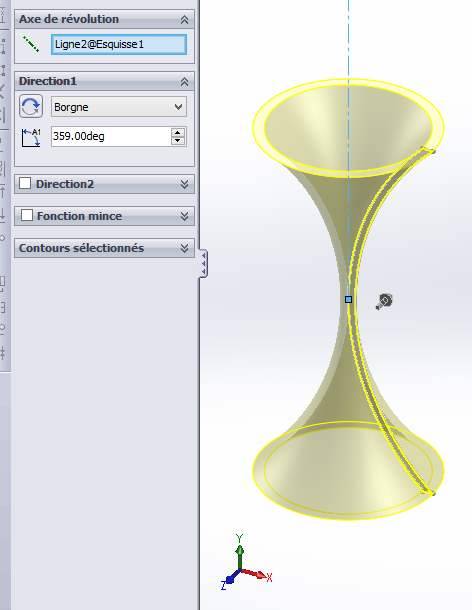Click the panel collapse handle on the divider

point(204,263)
